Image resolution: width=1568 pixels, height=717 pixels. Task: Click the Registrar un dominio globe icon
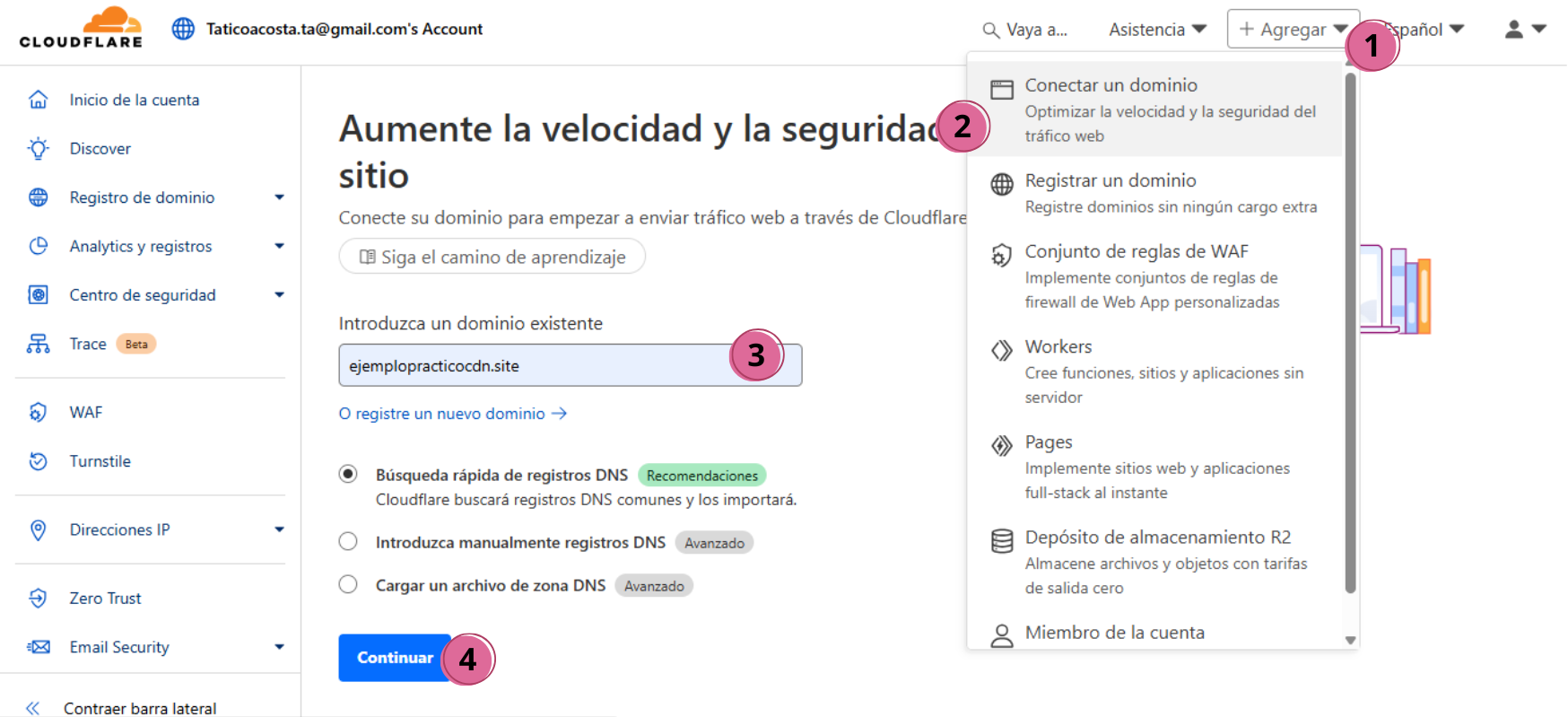pyautogui.click(x=1002, y=184)
